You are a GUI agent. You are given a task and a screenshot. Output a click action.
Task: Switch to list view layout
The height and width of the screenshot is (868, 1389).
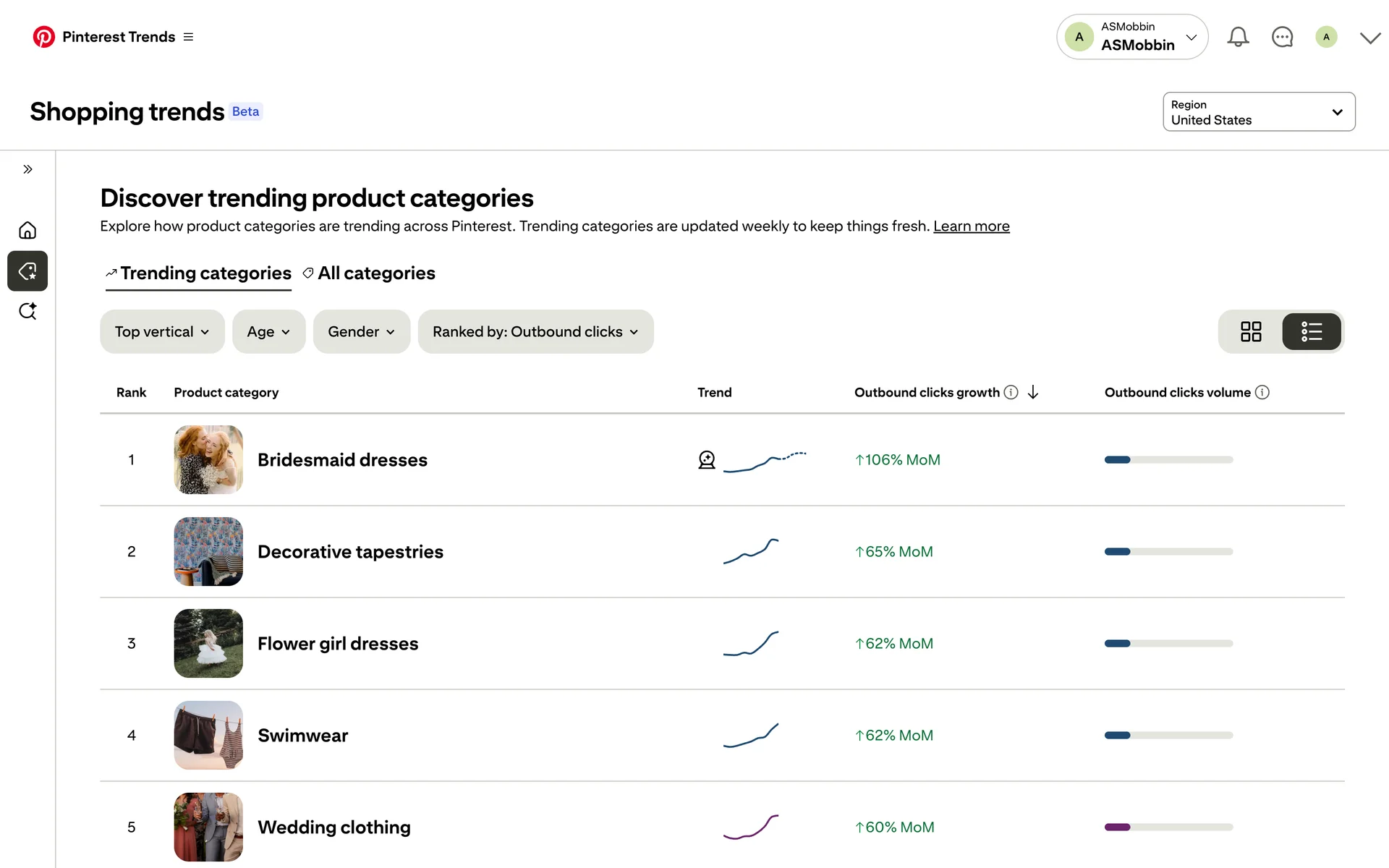coord(1312,332)
